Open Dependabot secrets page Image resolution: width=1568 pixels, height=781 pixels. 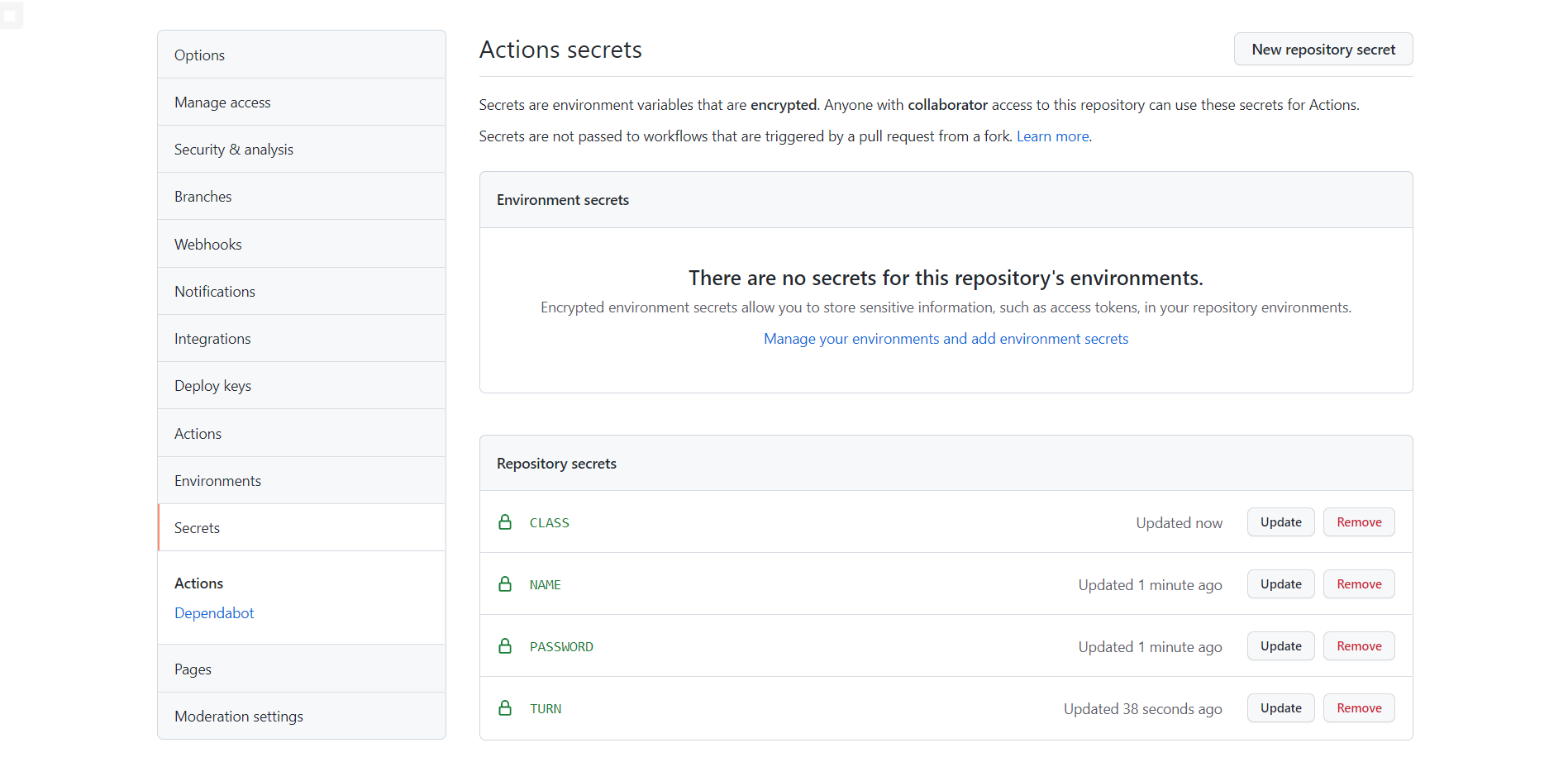pyautogui.click(x=214, y=613)
